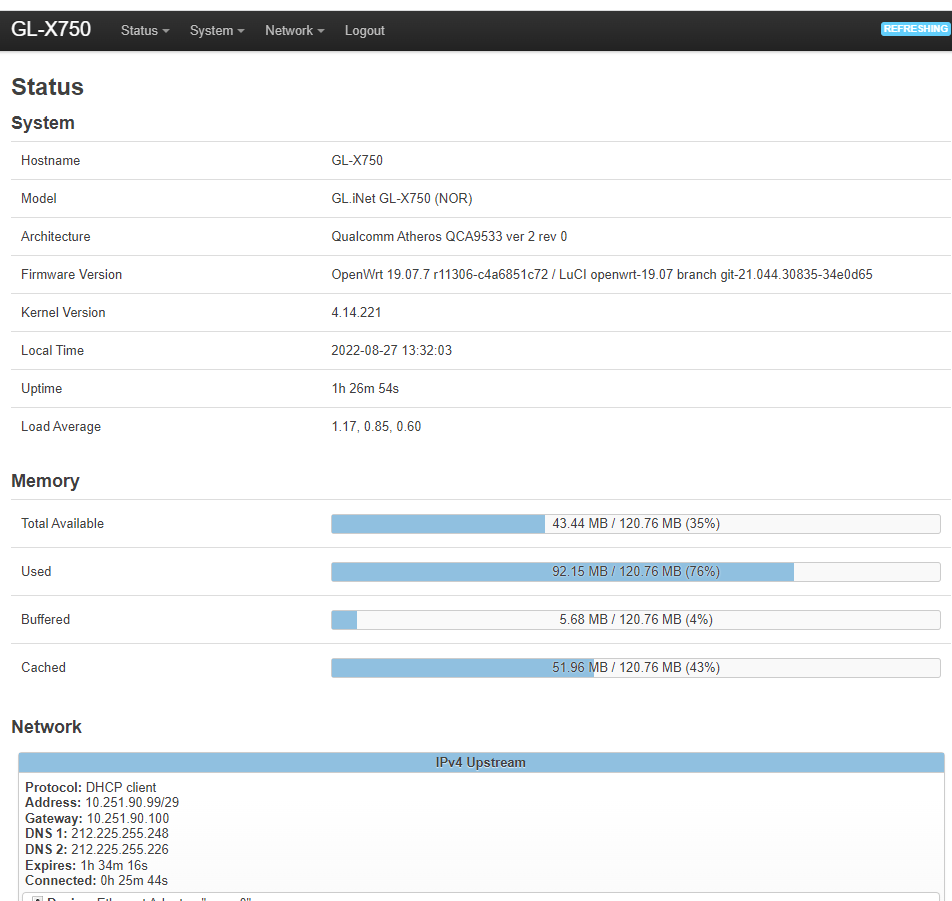Click the Cached memory progress bar
Image resolution: width=952 pixels, height=901 pixels.
pos(635,667)
